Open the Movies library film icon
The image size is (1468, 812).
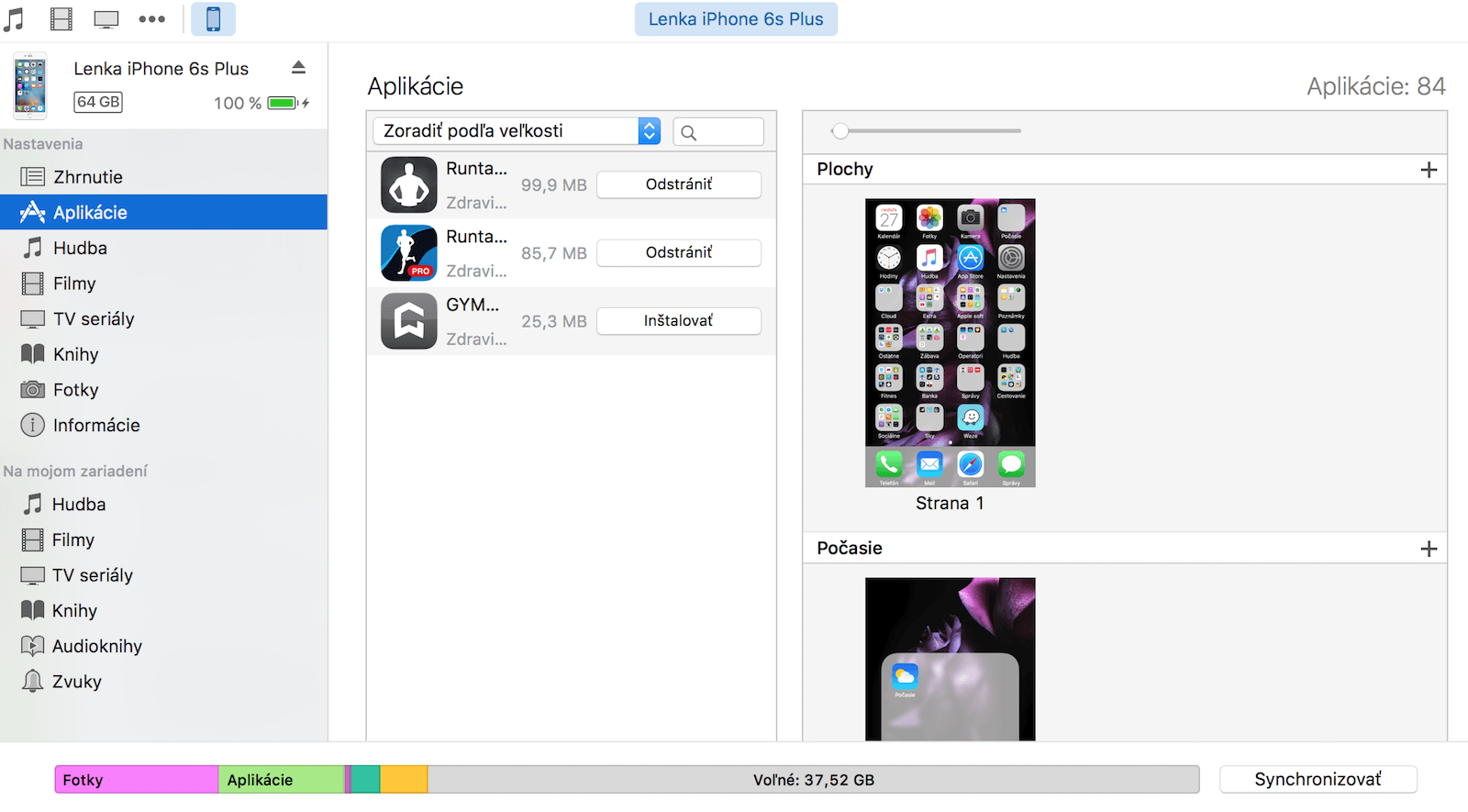[61, 18]
